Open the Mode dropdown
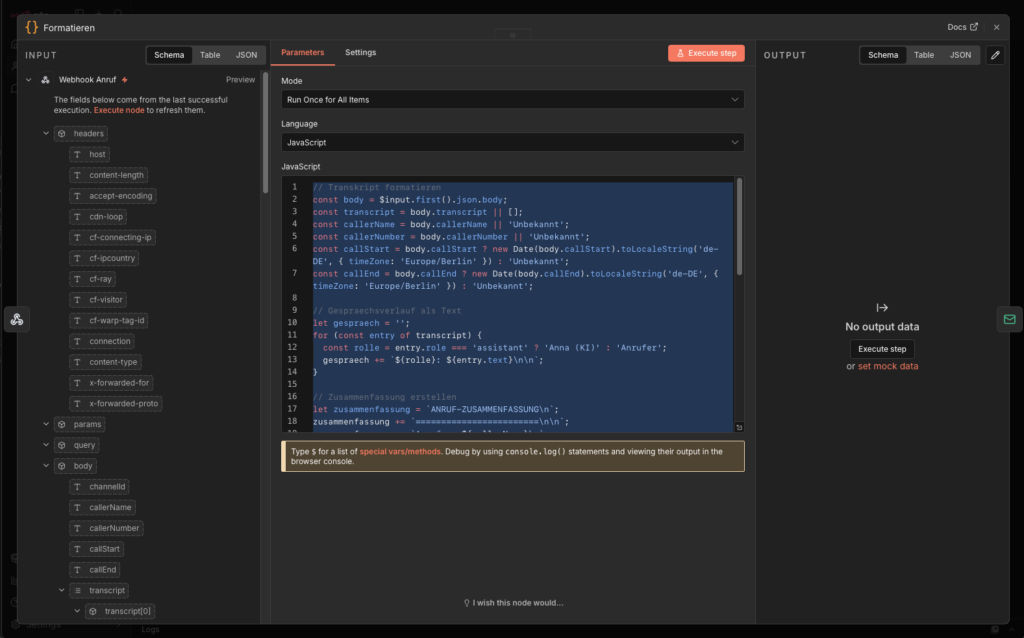Screen dimensions: 1024x638 512,100
